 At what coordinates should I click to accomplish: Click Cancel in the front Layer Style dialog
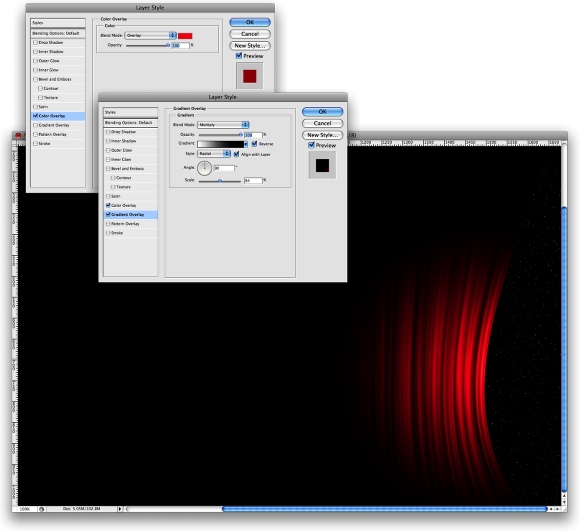322,123
